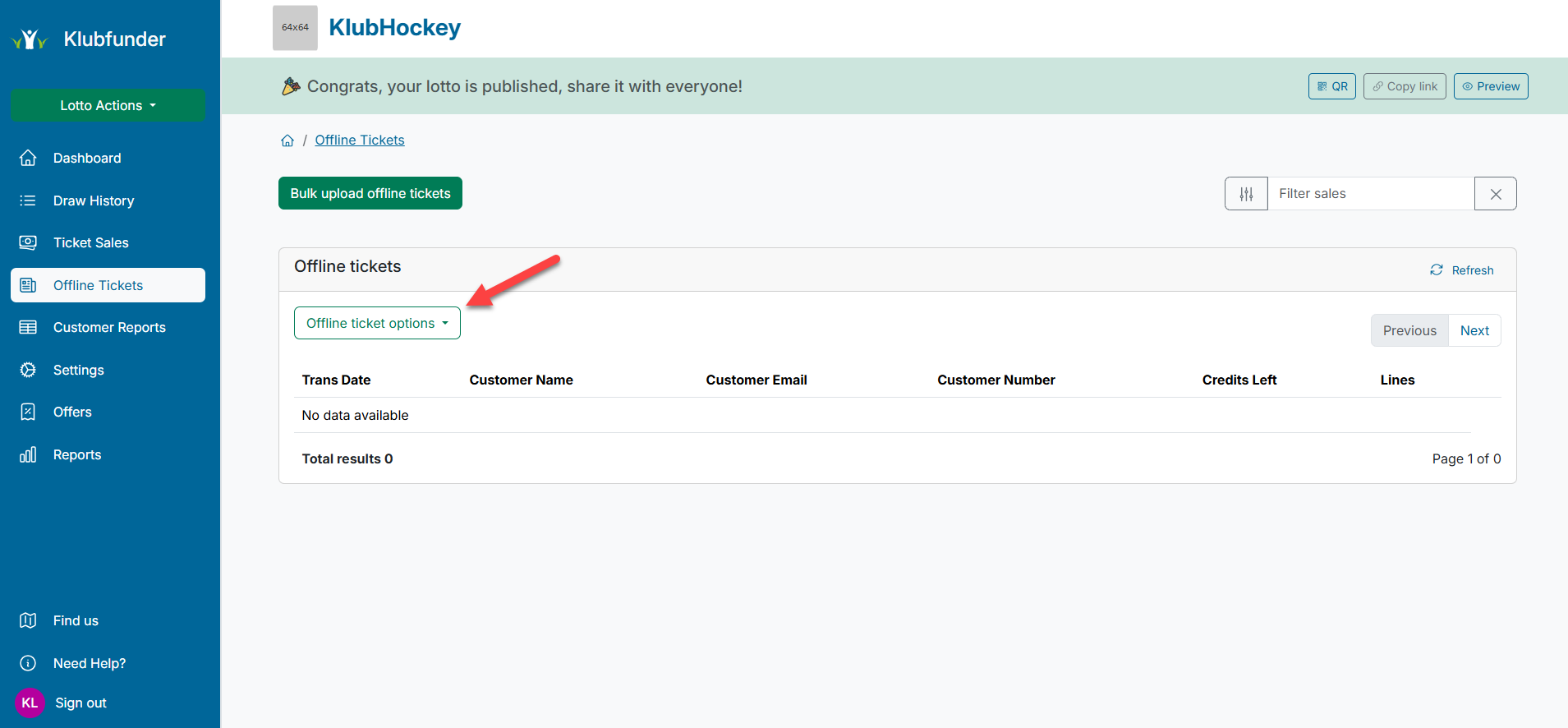Open the Preview button

(x=1490, y=86)
